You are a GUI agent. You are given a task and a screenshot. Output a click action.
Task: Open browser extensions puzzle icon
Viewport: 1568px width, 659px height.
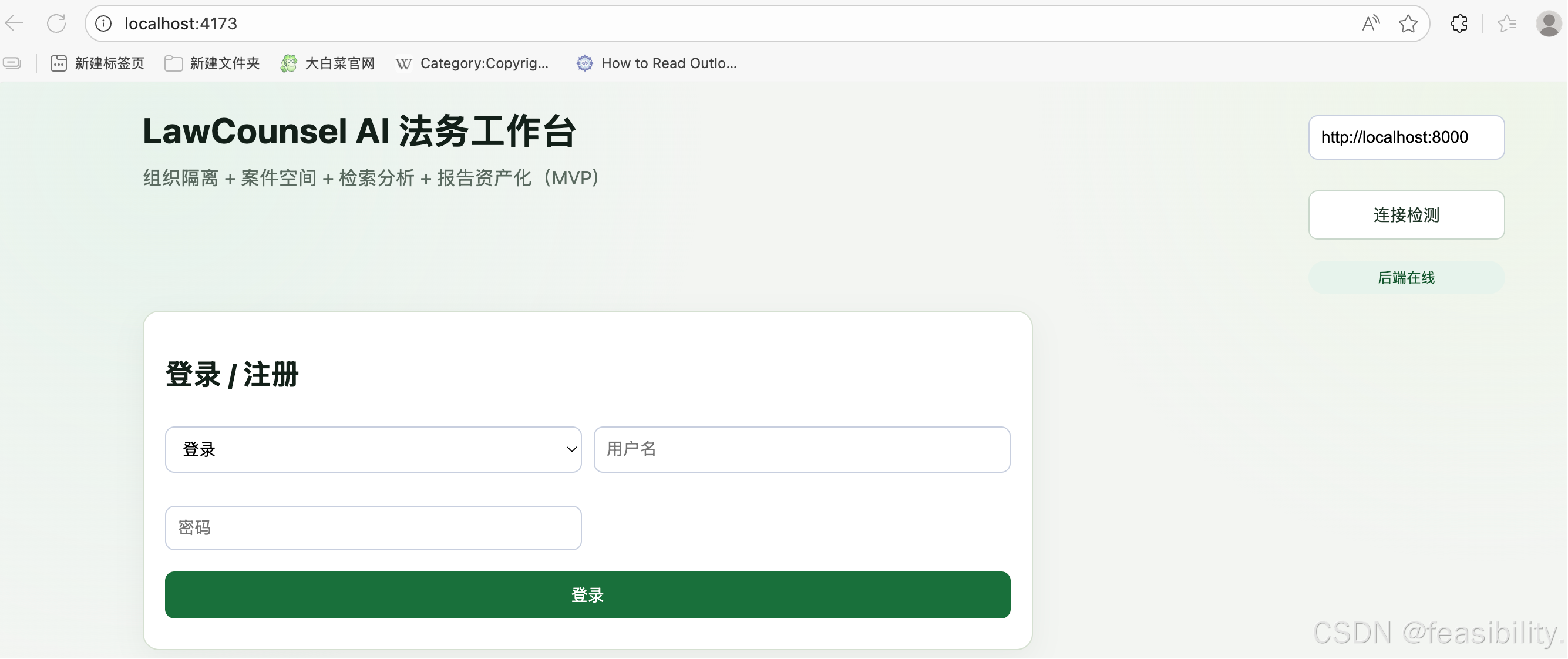1459,23
